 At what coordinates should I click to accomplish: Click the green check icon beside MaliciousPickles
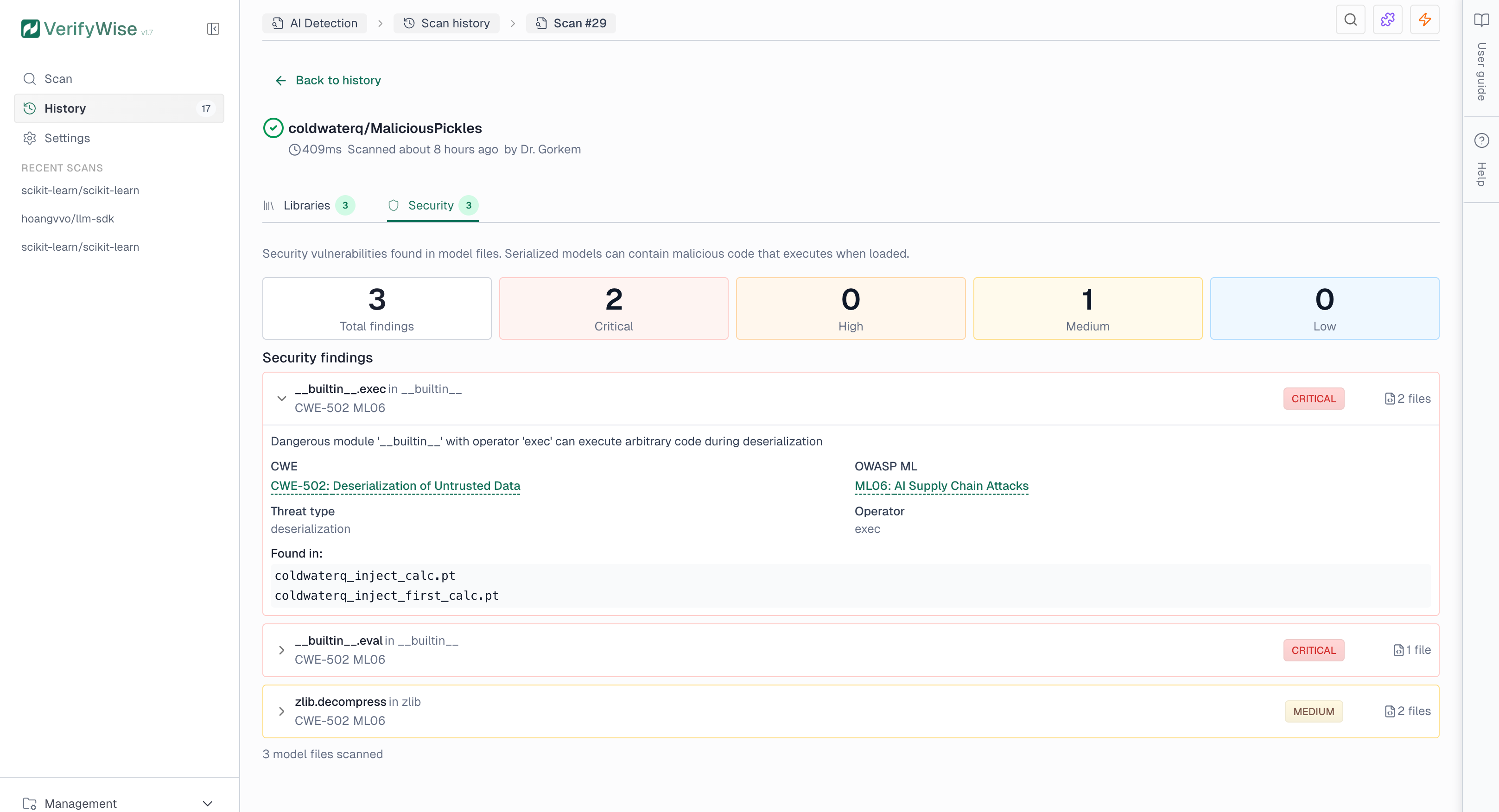[x=273, y=127]
